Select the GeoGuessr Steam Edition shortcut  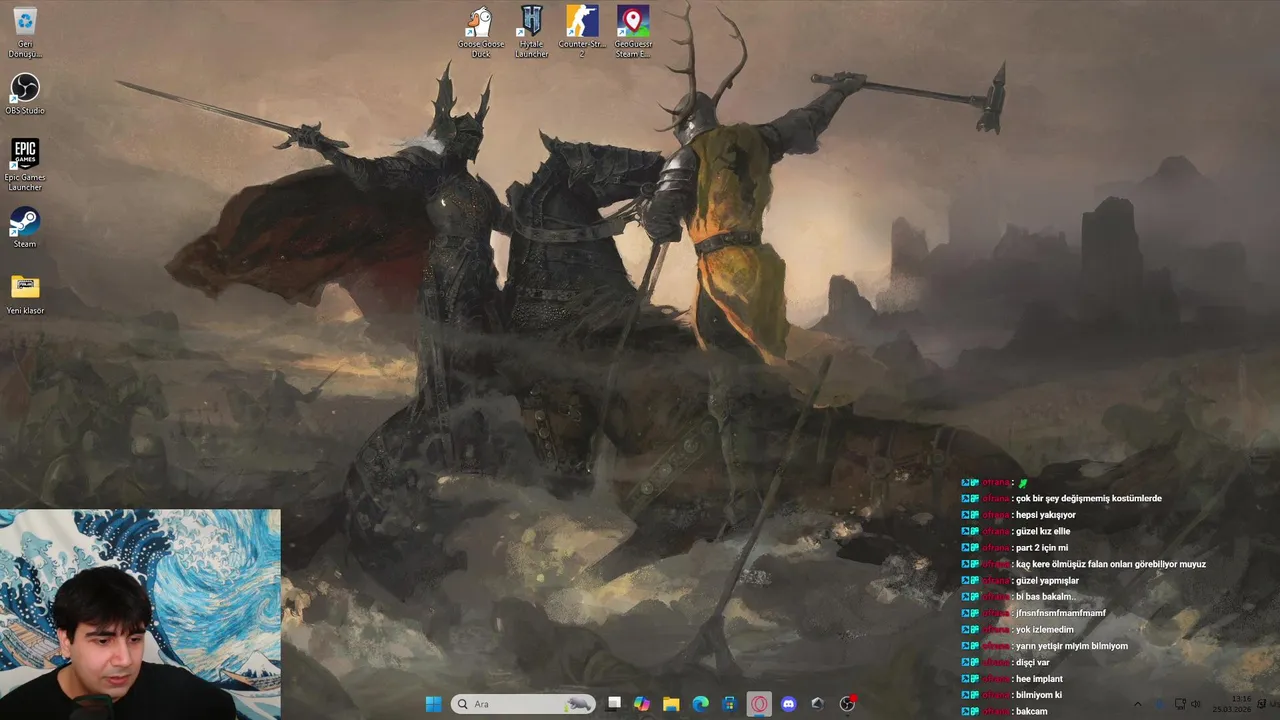pos(632,32)
